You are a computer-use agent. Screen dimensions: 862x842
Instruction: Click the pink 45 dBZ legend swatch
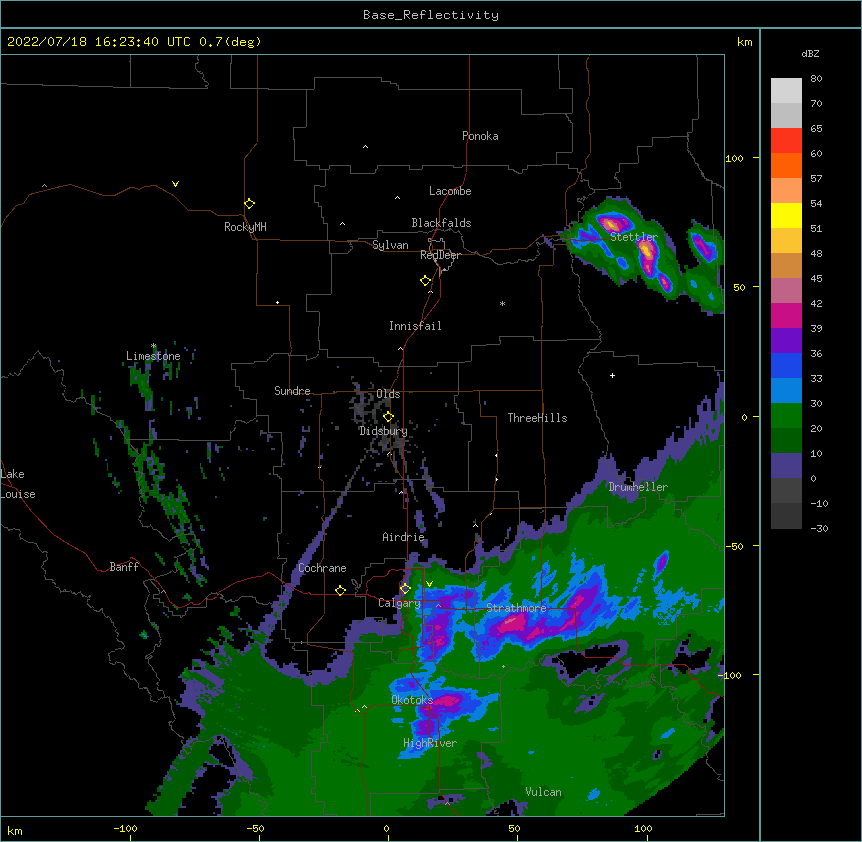point(786,291)
